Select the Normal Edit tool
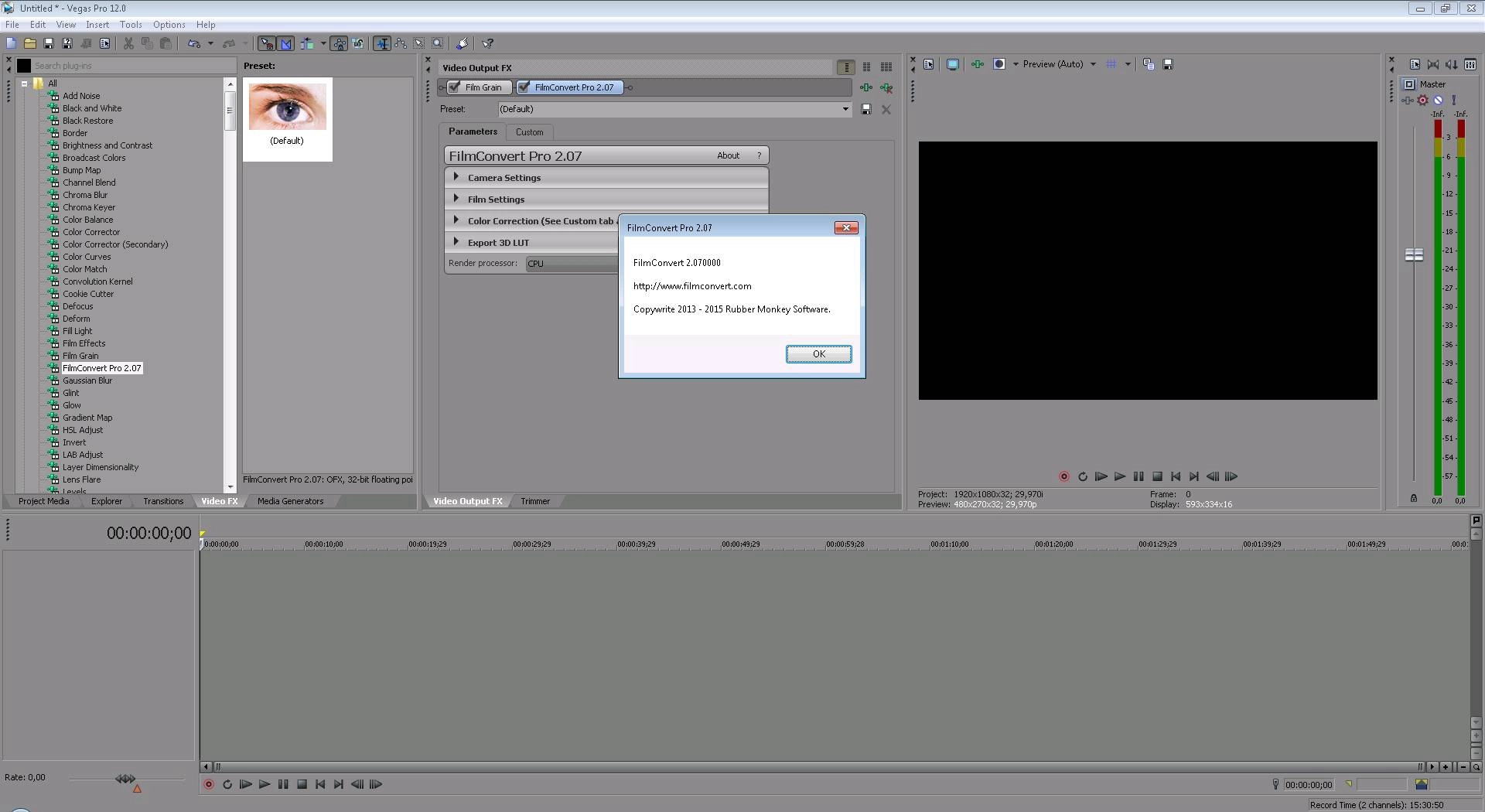Viewport: 1485px width, 812px height. click(x=382, y=43)
